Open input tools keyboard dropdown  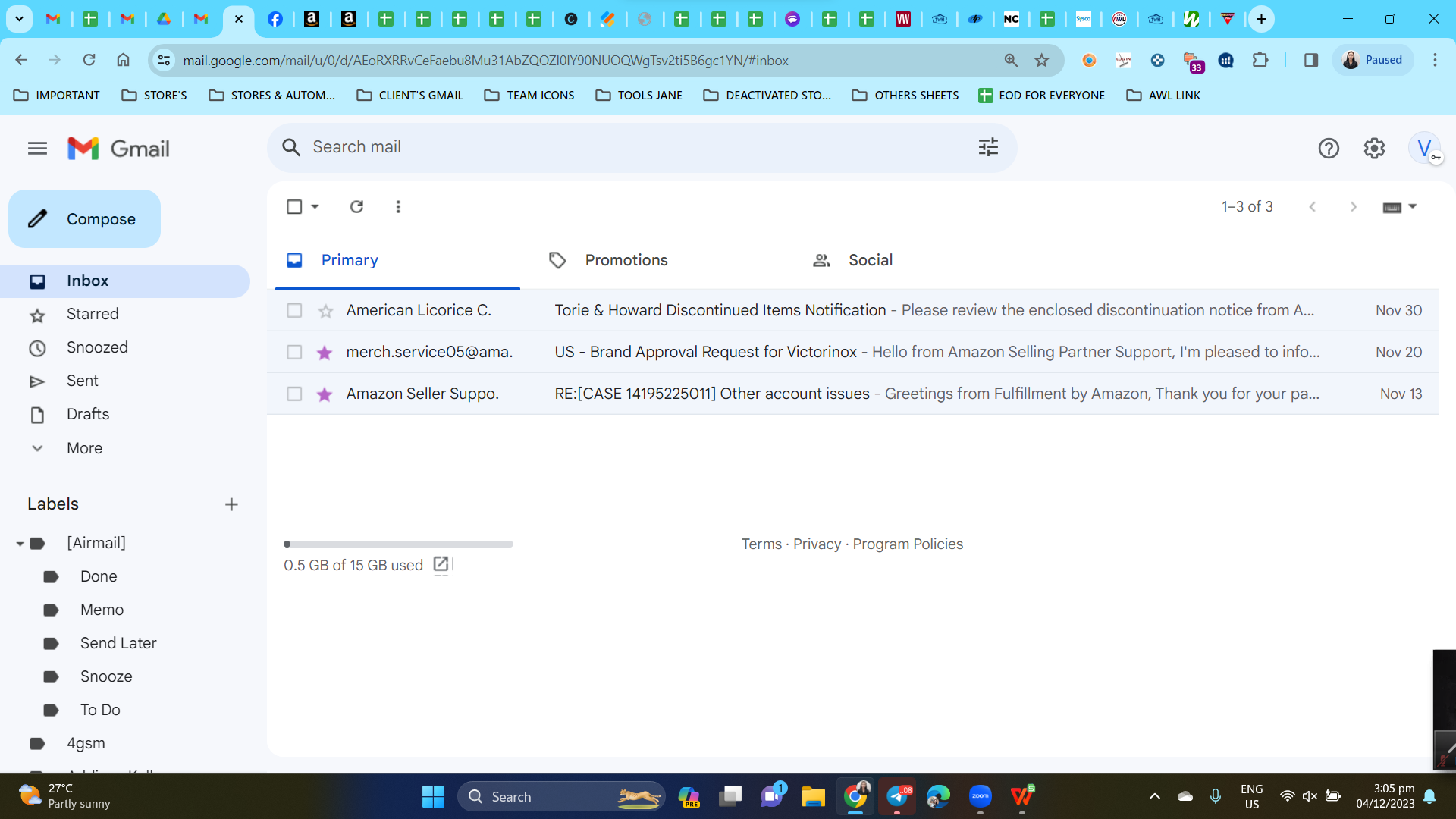tap(1399, 206)
